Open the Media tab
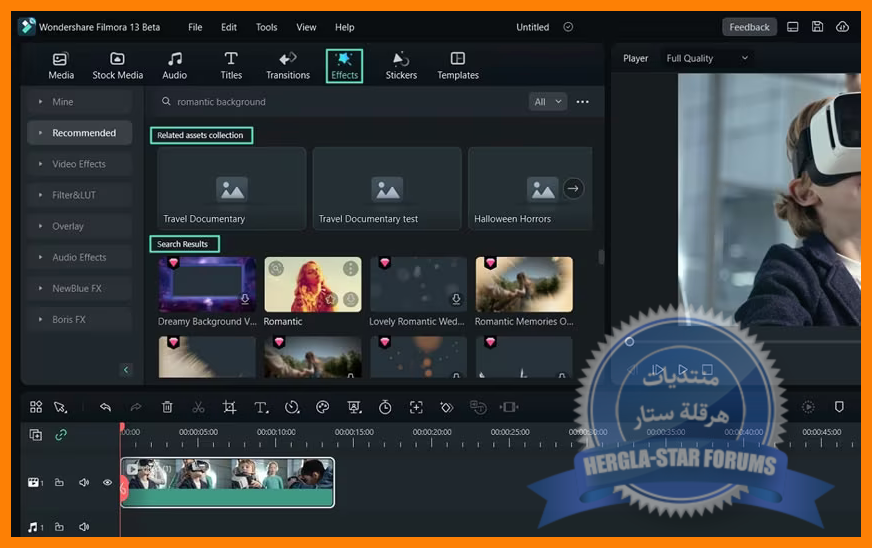 point(61,66)
